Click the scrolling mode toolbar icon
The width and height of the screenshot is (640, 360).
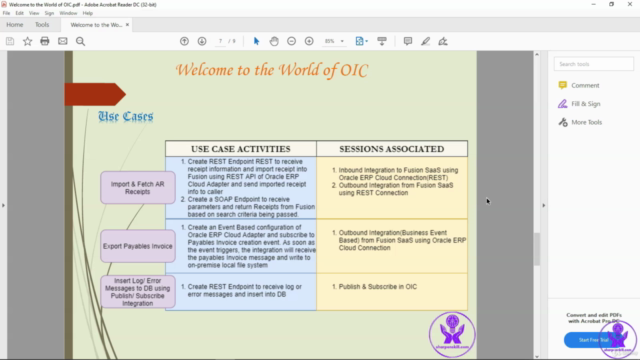coord(382,41)
